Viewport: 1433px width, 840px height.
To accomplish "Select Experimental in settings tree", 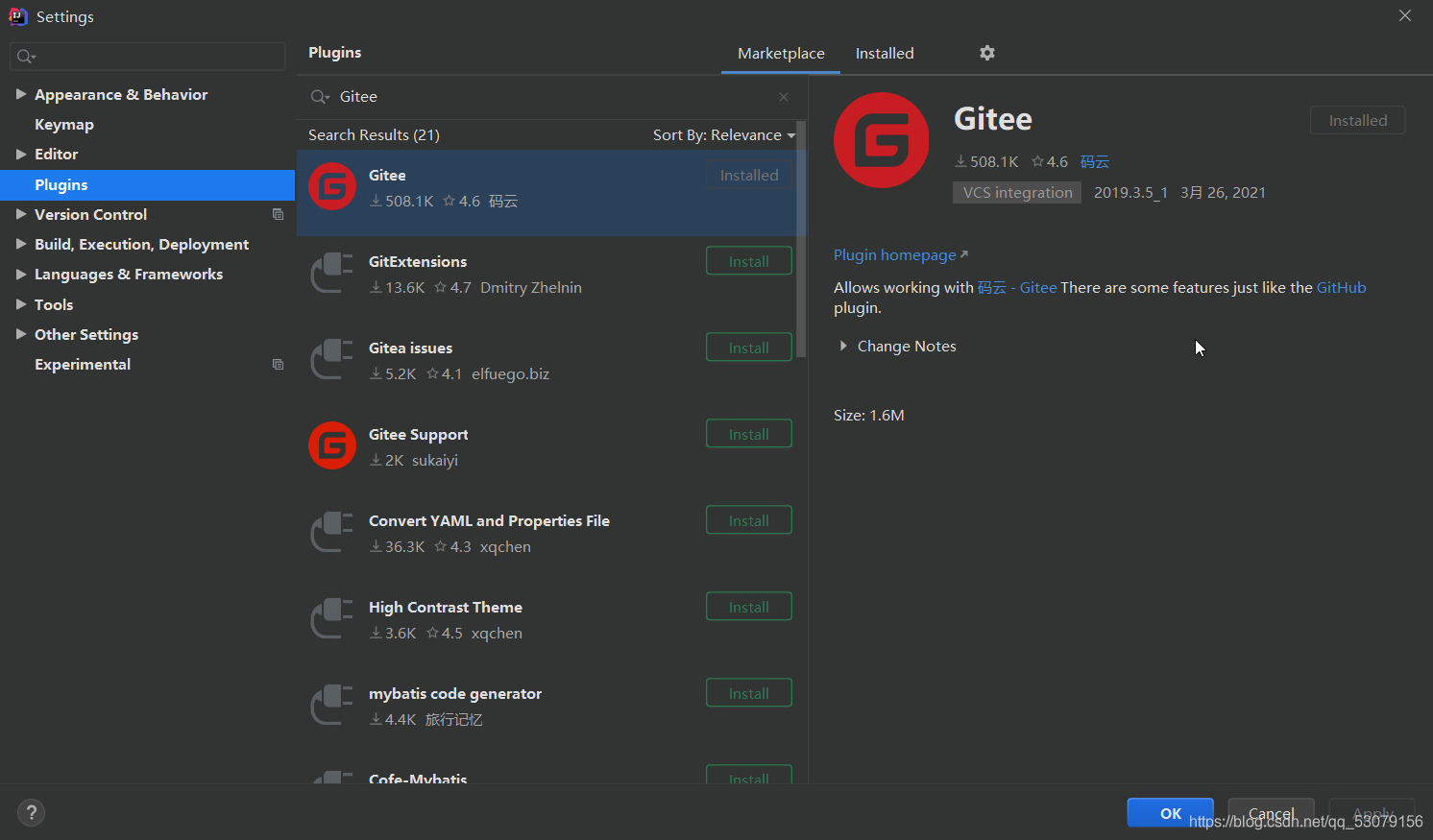I will pos(83,364).
